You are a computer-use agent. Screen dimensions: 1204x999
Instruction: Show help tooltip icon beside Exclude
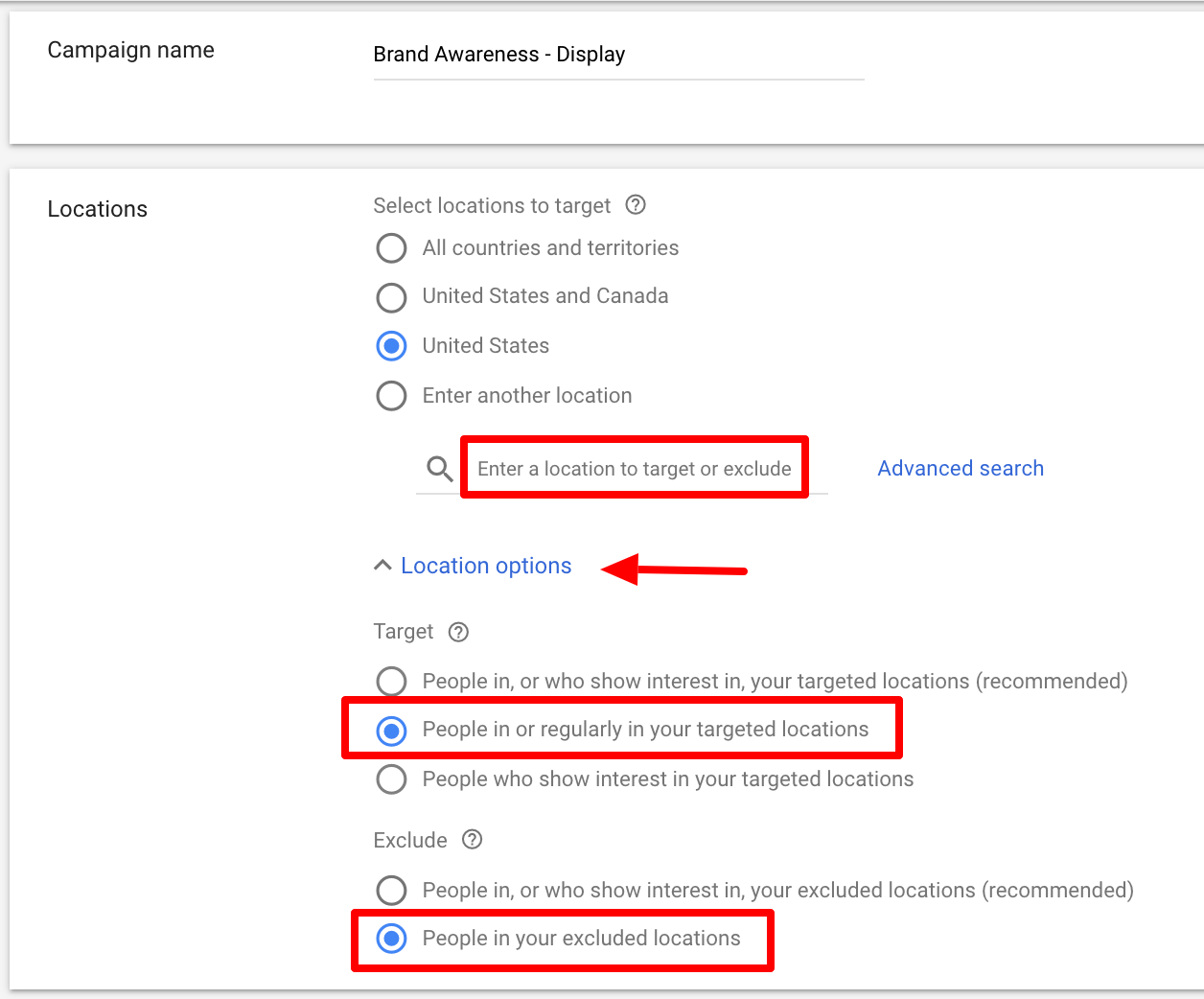(472, 840)
